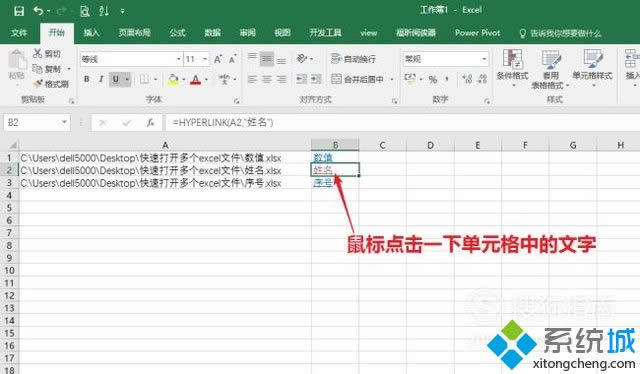Click the Tell me what to do box
Image resolution: width=640 pixels, height=374 pixels.
coord(560,33)
